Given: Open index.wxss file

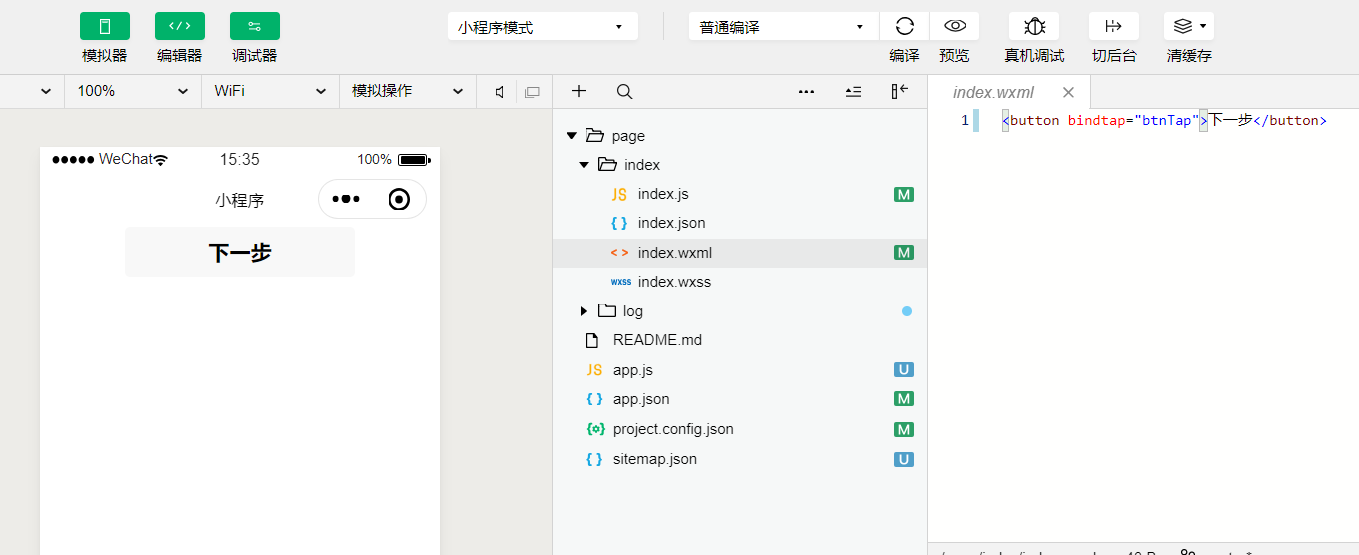Looking at the screenshot, I should click(674, 282).
